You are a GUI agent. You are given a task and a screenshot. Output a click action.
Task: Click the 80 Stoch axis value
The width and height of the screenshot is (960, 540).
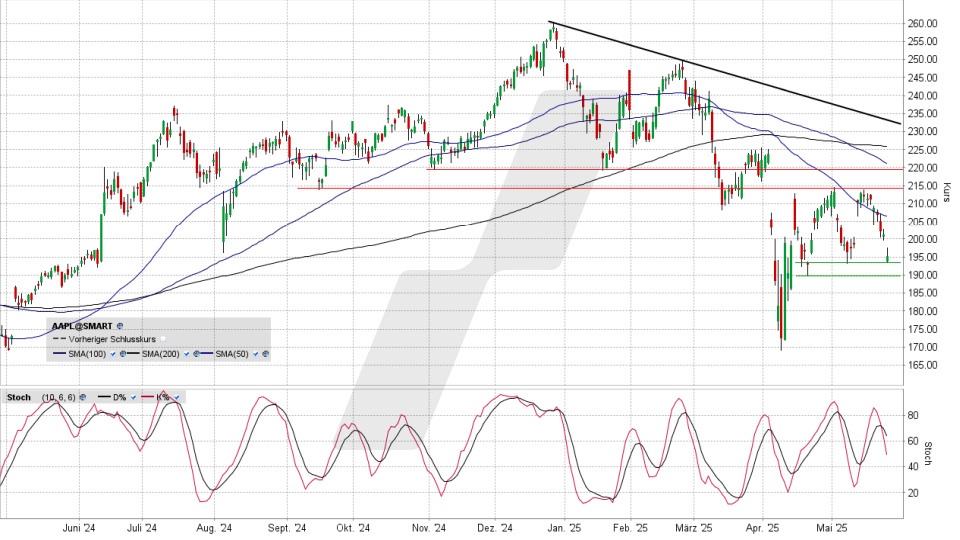click(913, 416)
